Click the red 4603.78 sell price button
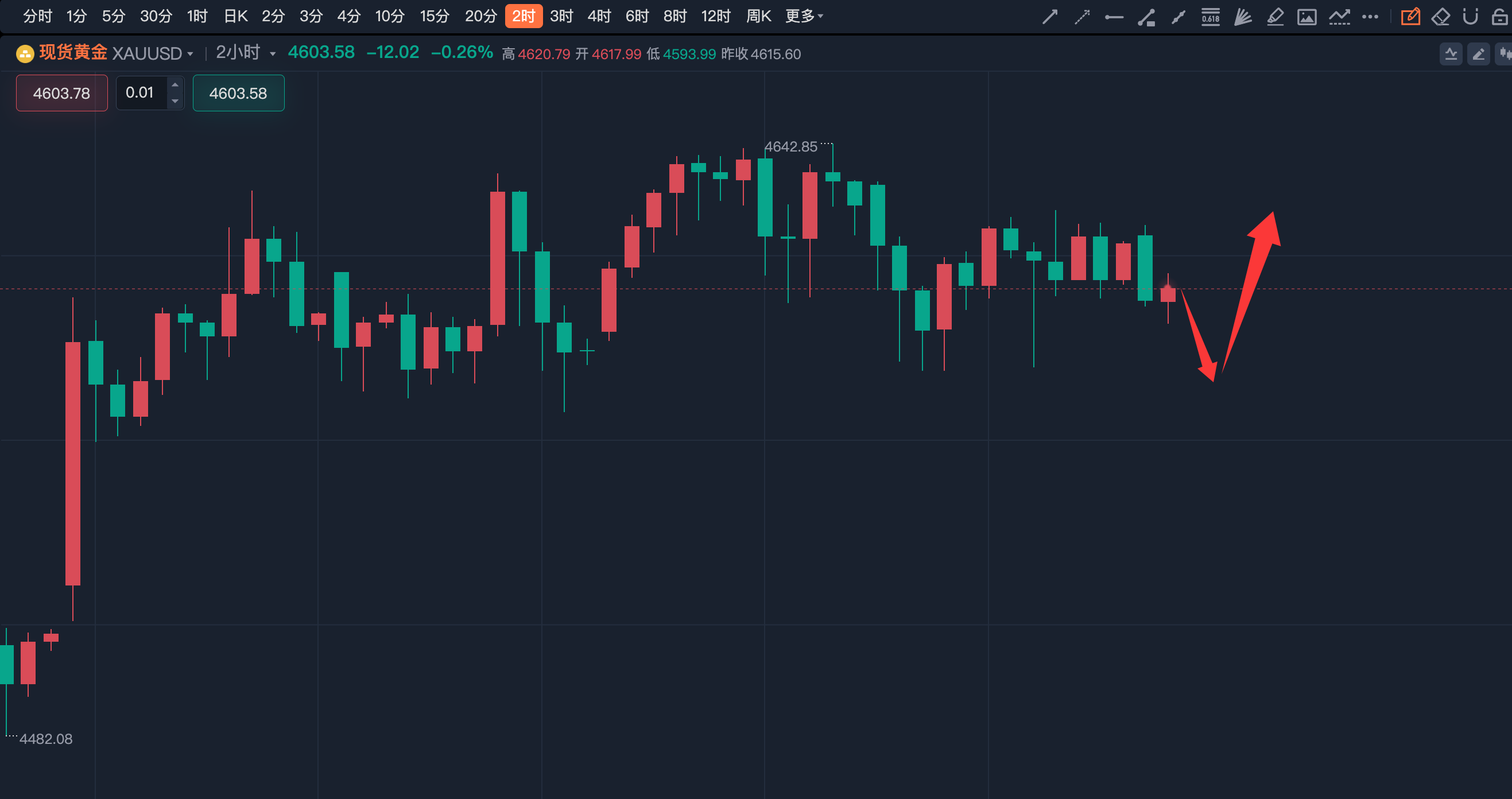Viewport: 1512px width, 799px height. (x=61, y=93)
